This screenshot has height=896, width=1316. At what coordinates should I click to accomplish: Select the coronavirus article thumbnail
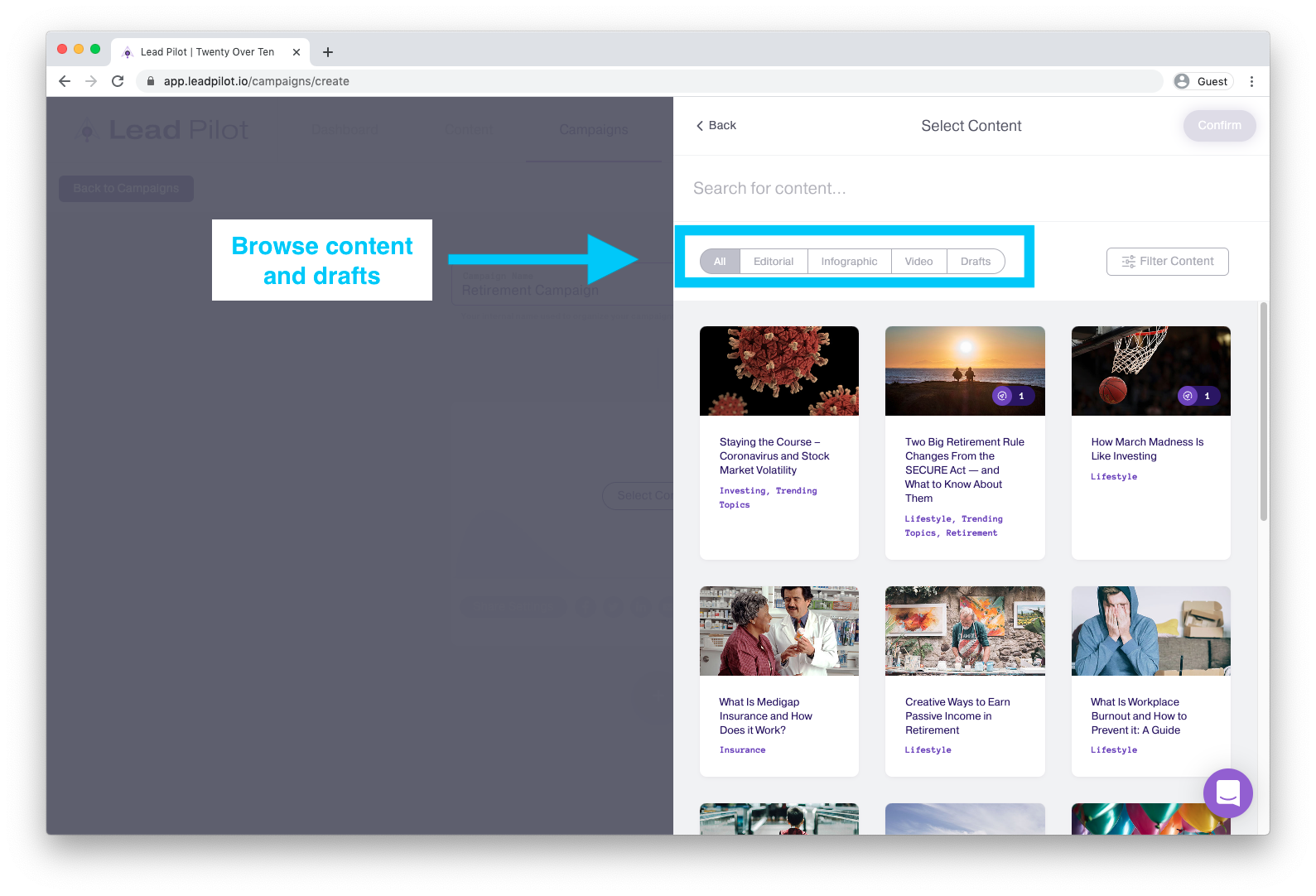tap(779, 371)
